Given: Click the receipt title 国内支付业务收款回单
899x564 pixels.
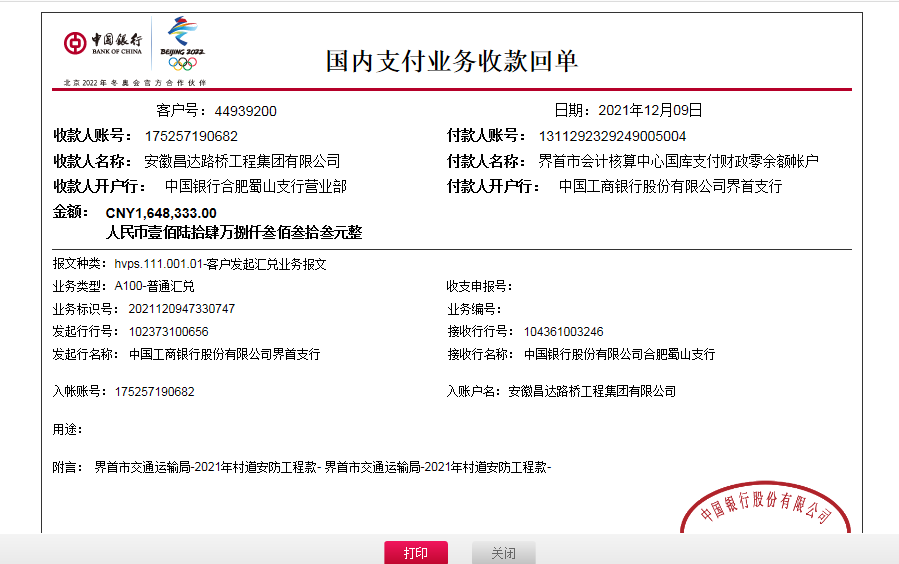Looking at the screenshot, I should tap(452, 61).
